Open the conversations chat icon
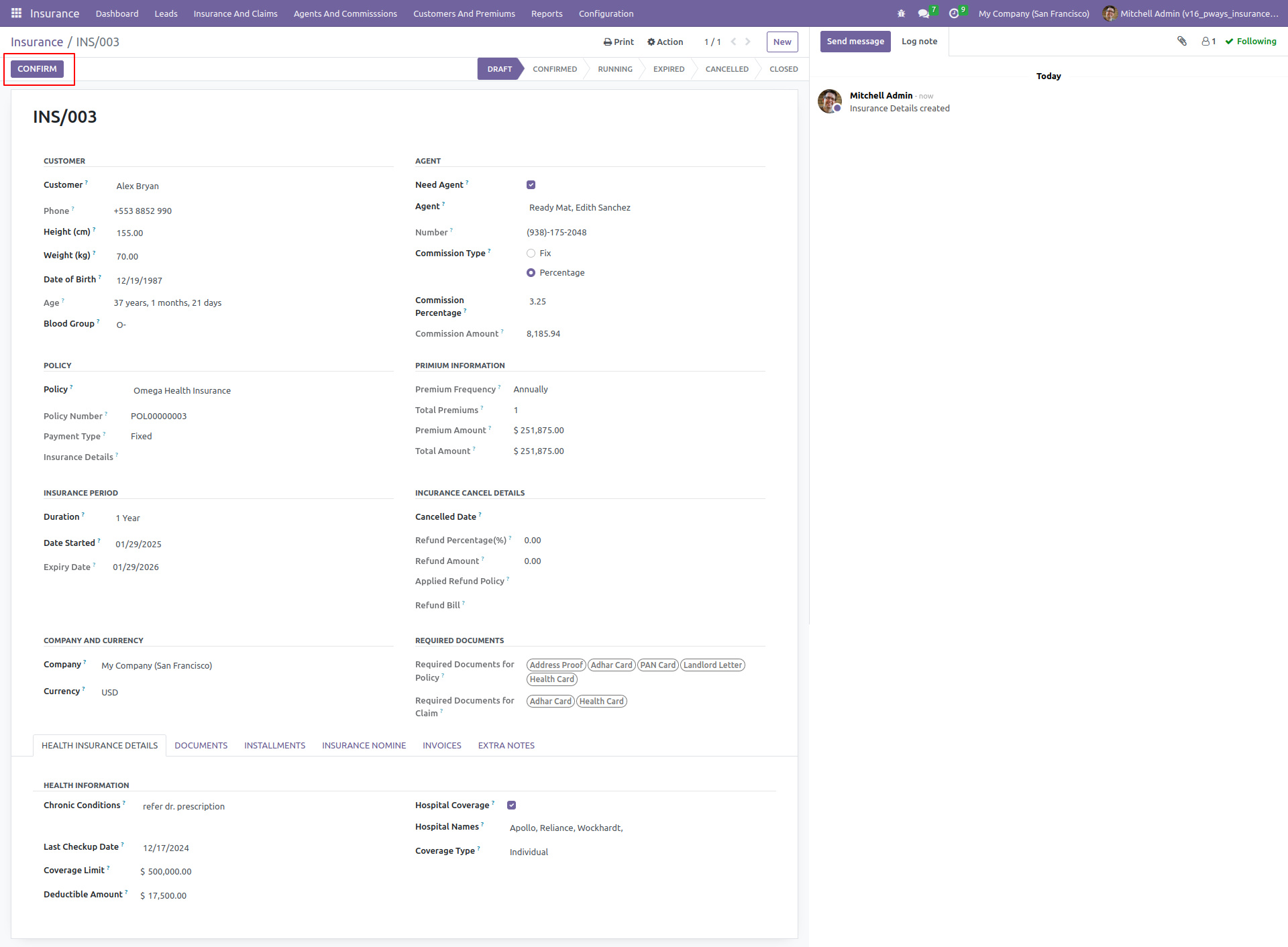 [924, 13]
